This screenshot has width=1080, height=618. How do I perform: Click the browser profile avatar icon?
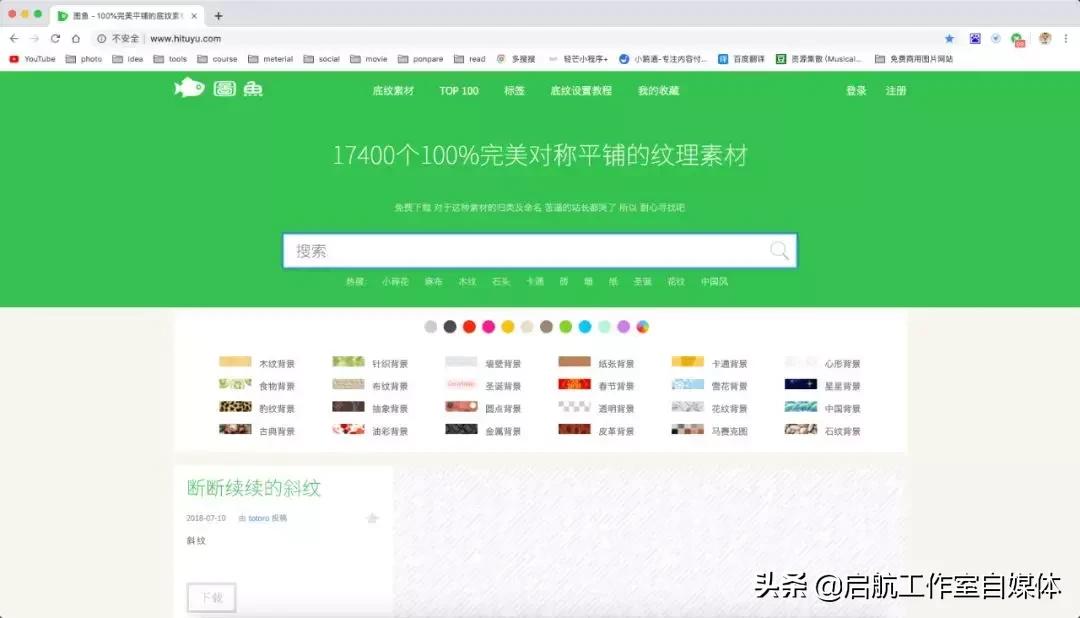(x=1047, y=37)
